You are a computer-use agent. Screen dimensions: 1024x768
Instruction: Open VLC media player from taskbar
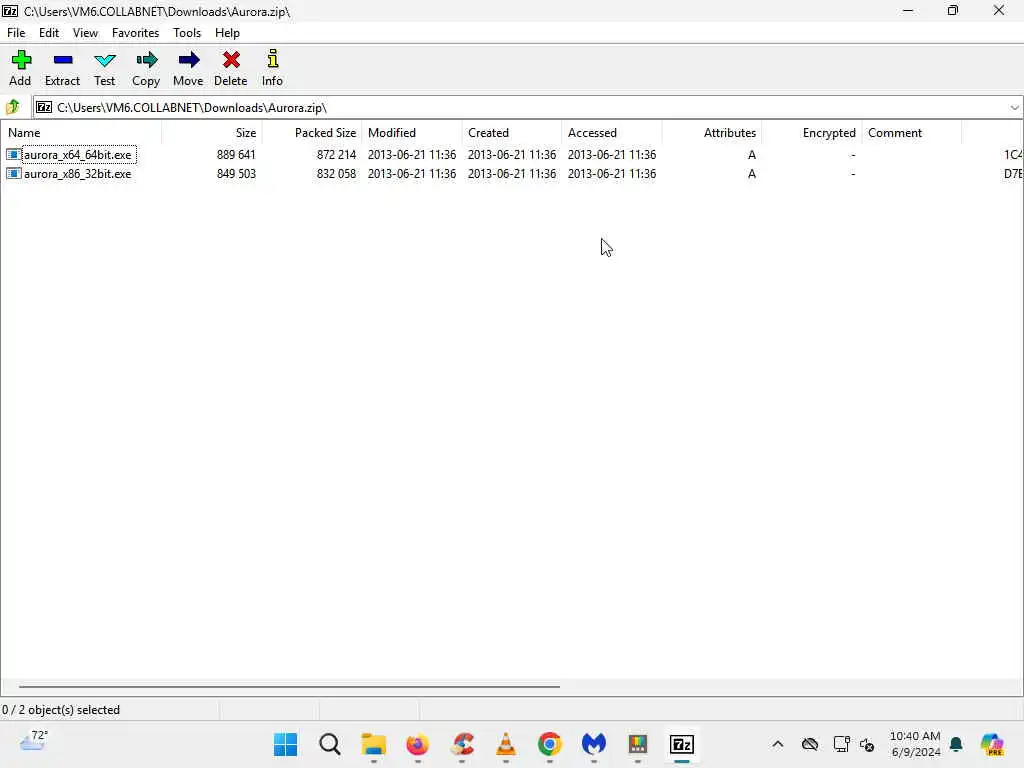[x=505, y=744]
